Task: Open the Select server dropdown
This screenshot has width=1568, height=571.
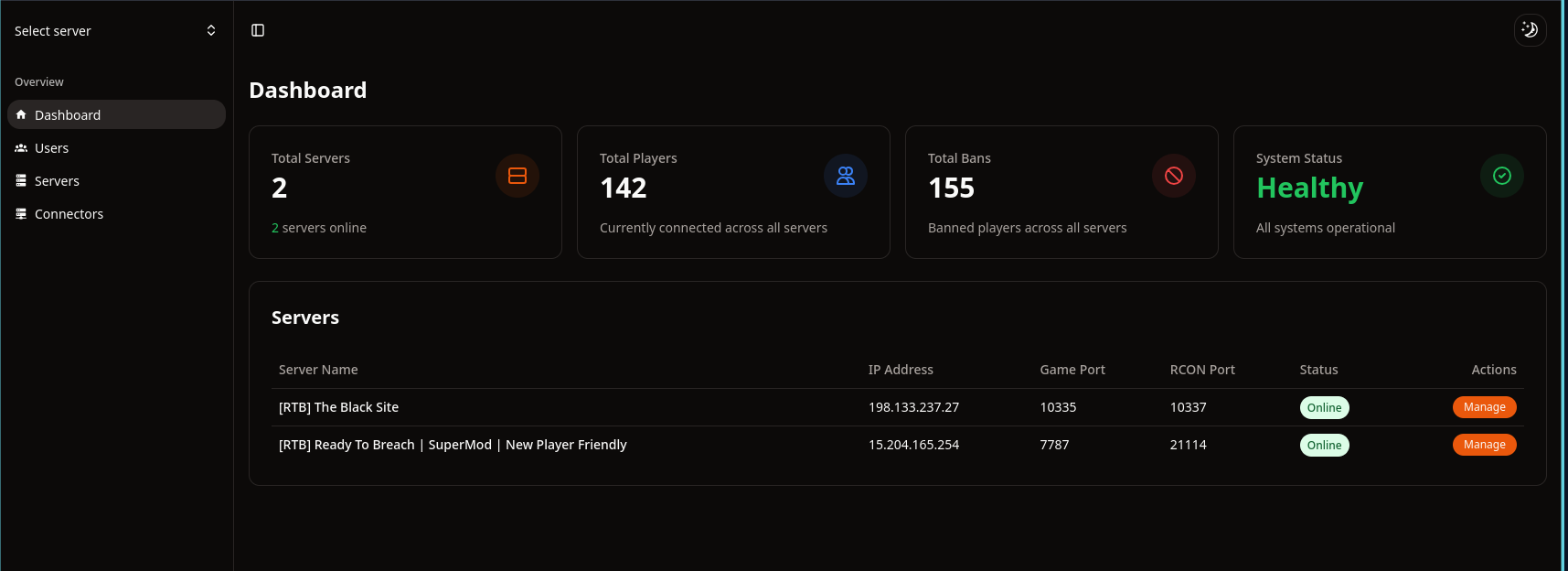Action: pos(115,31)
